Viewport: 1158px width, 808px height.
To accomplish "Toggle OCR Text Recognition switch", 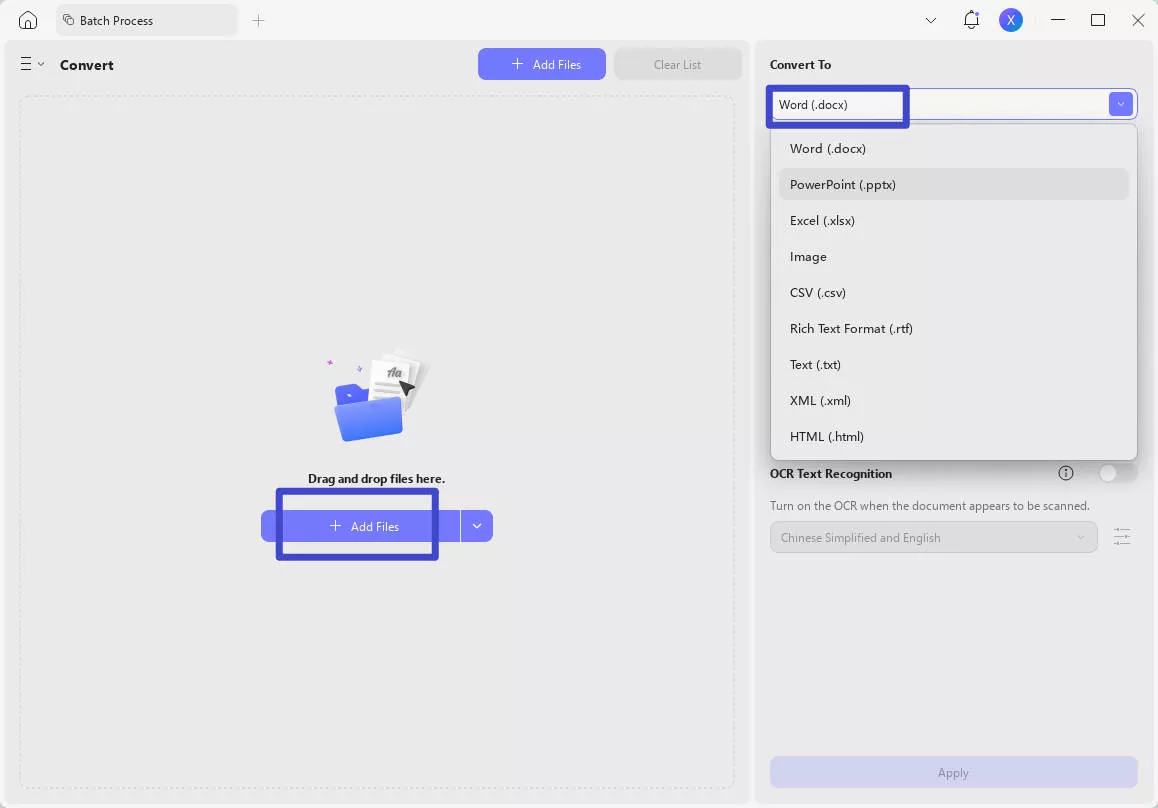I will coord(1117,473).
